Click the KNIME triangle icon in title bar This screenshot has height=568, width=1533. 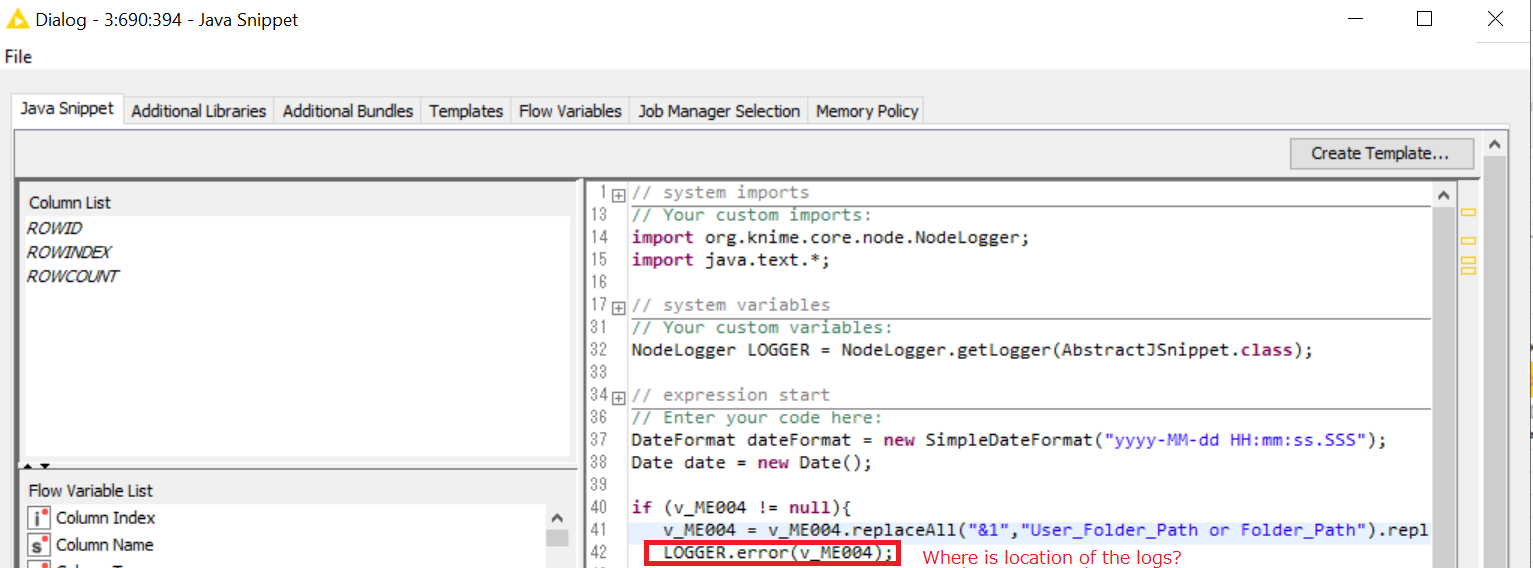[x=17, y=19]
